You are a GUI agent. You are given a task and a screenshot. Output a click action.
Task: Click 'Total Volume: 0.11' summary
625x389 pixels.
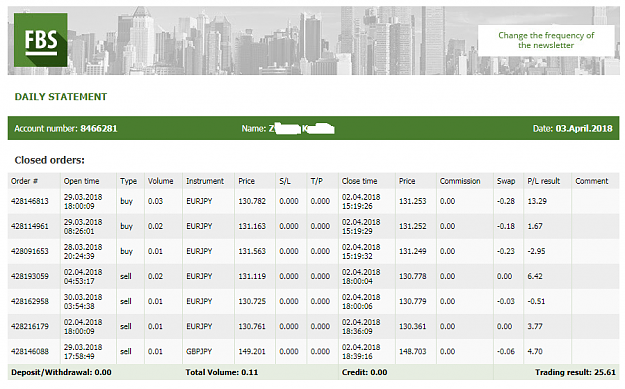(222, 372)
